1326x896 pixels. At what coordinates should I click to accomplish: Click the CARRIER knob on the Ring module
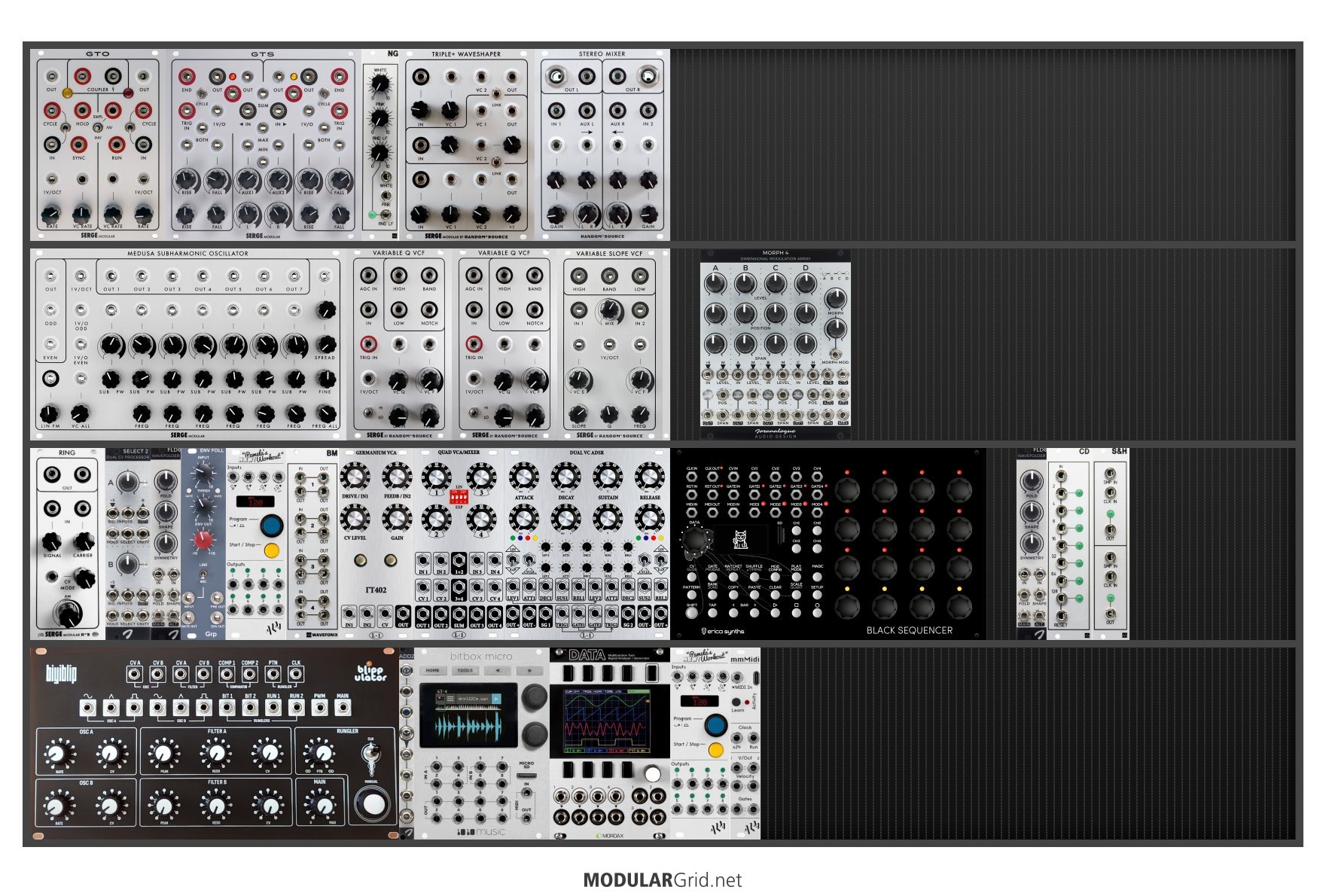83,541
